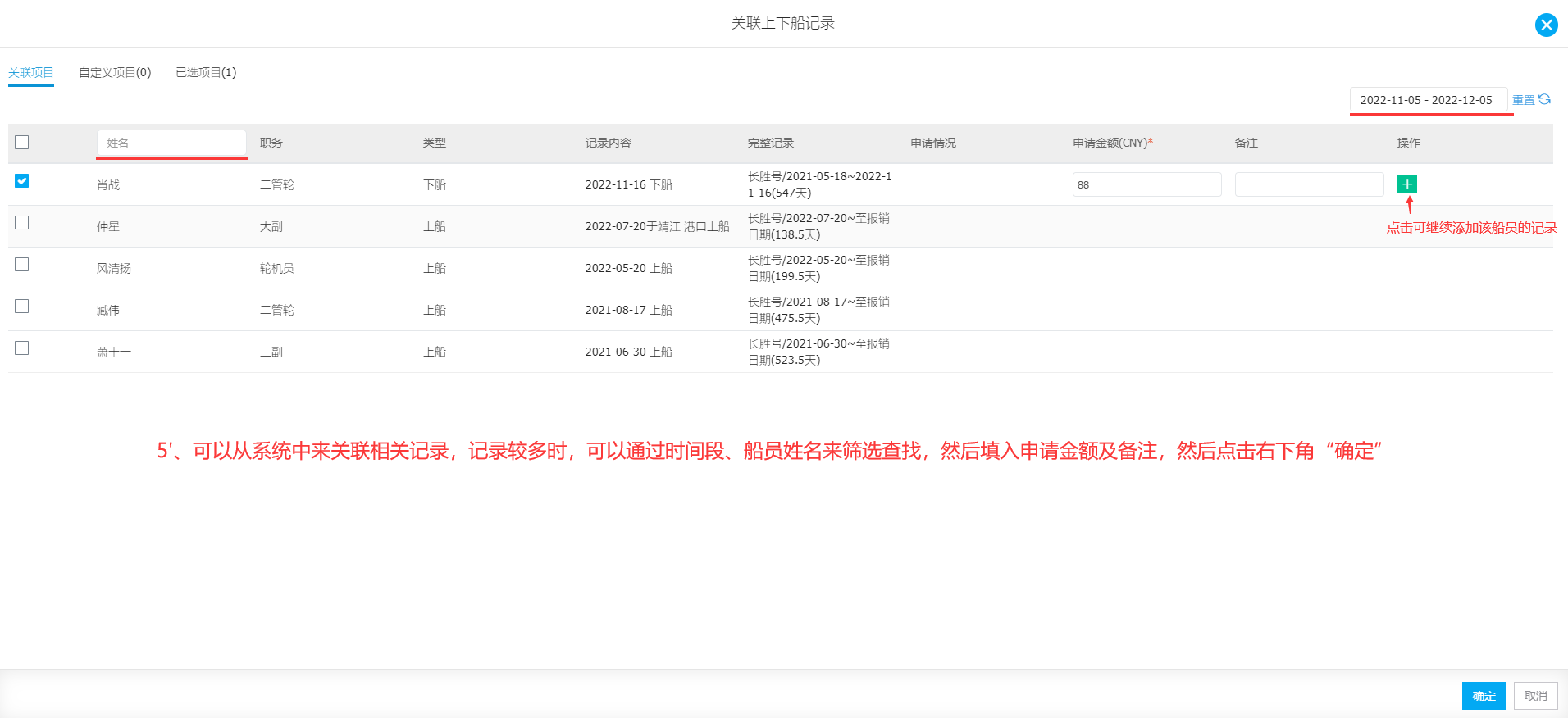
Task: Click full record ending 138.5天
Action: tap(818, 226)
